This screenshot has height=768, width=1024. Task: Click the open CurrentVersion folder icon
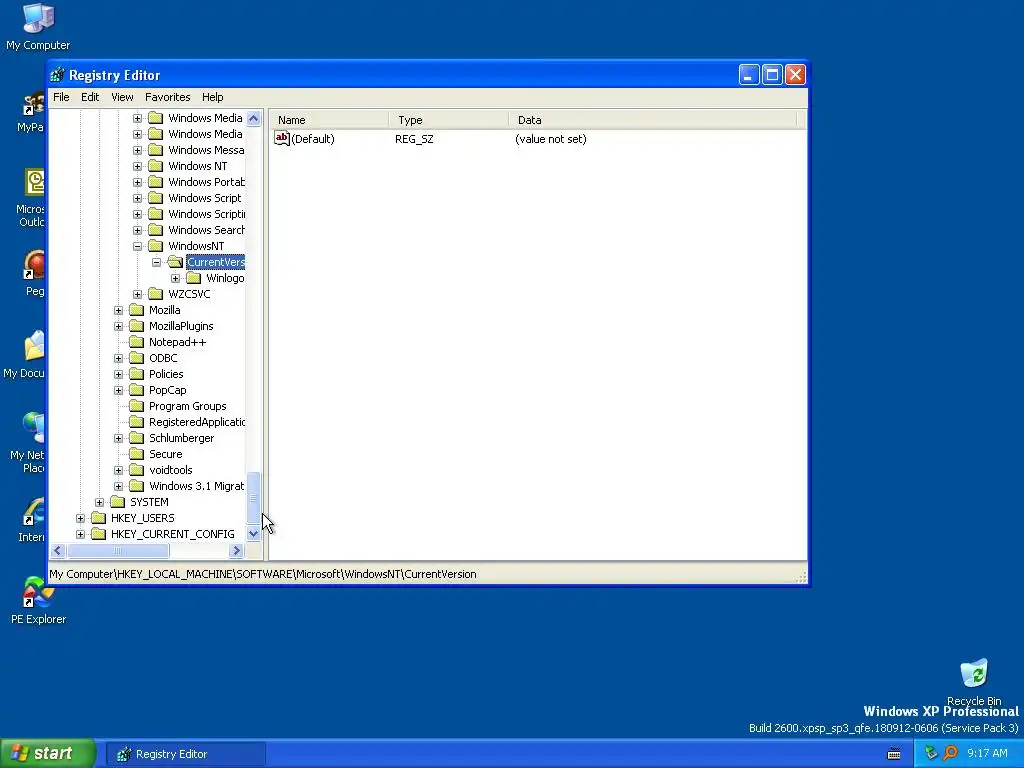[x=175, y=262]
